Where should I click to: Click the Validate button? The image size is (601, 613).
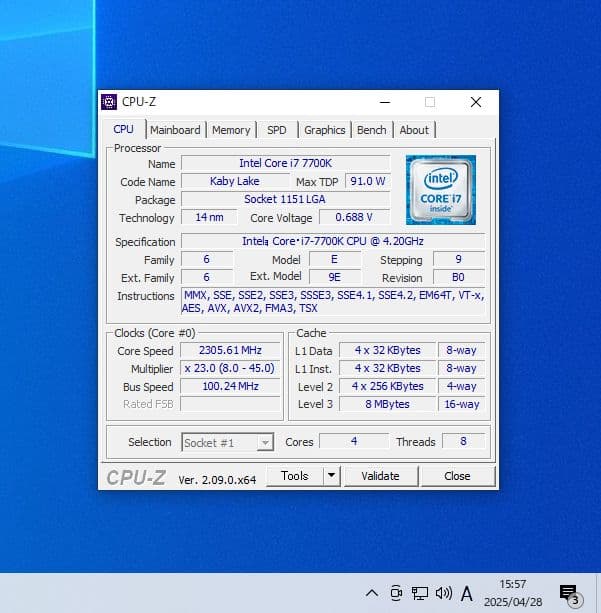380,476
